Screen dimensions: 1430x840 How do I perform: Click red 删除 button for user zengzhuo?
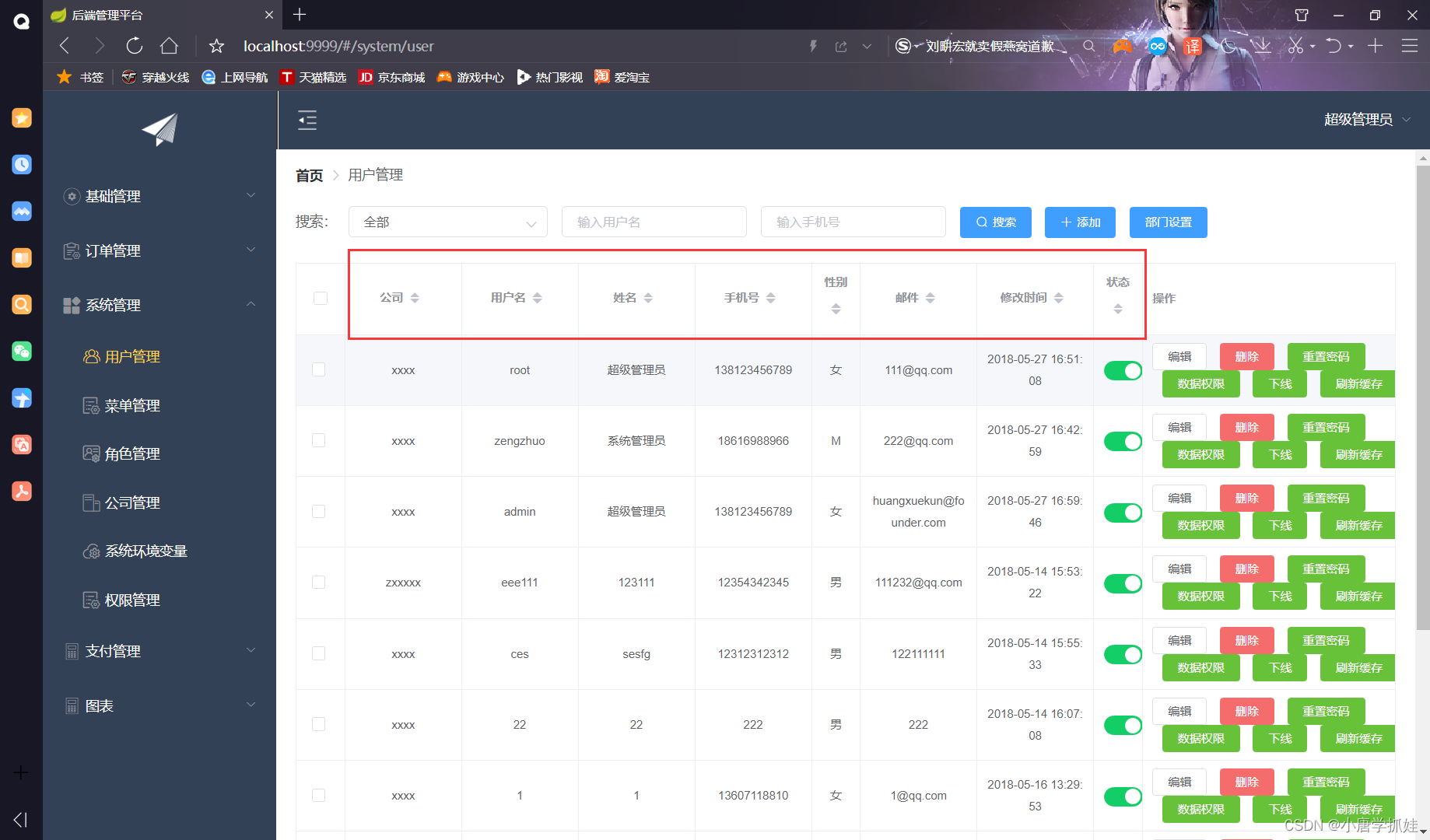point(1246,427)
